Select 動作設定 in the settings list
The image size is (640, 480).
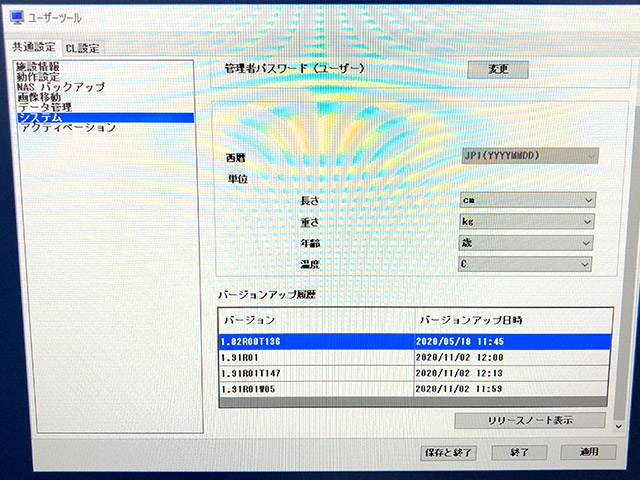click(x=38, y=77)
